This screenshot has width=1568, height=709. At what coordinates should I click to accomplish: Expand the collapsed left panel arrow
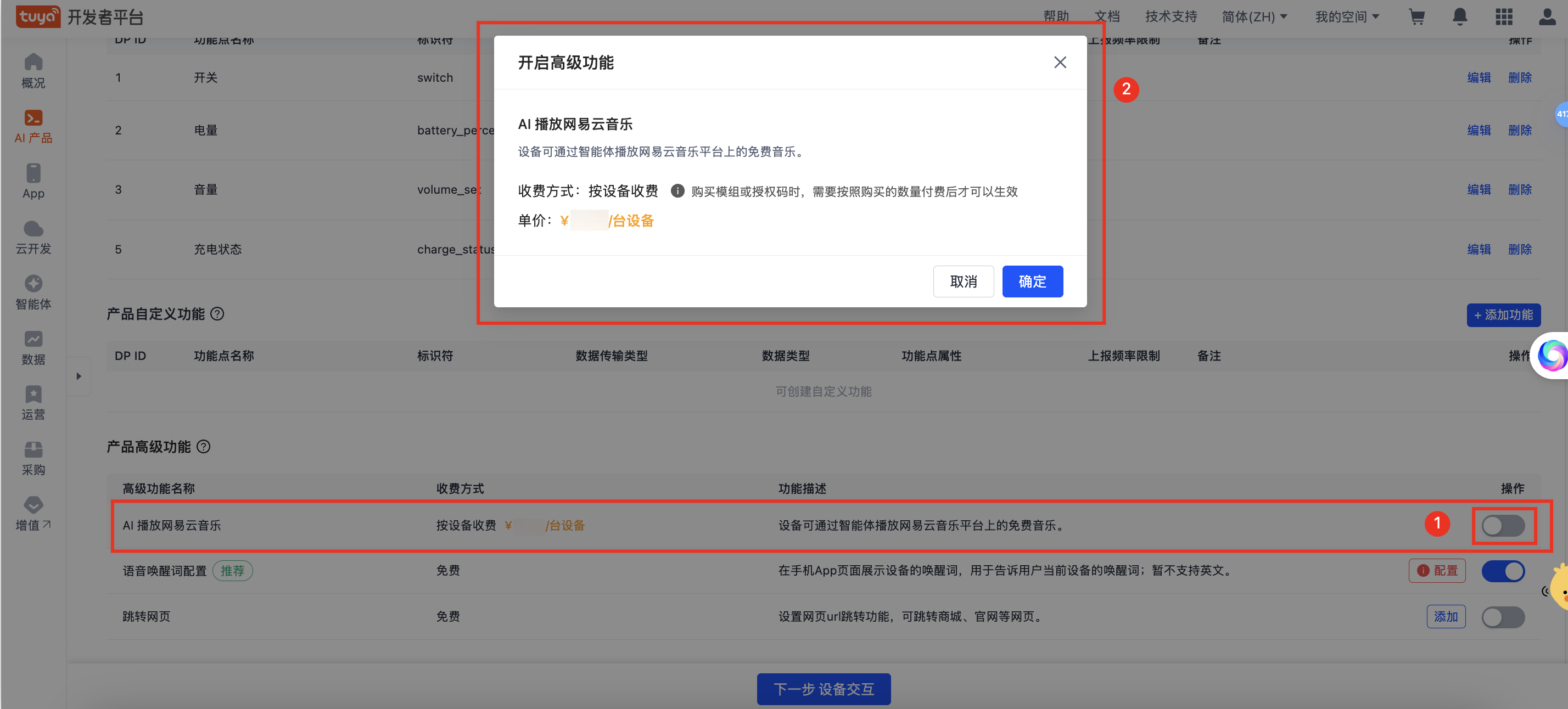point(79,376)
